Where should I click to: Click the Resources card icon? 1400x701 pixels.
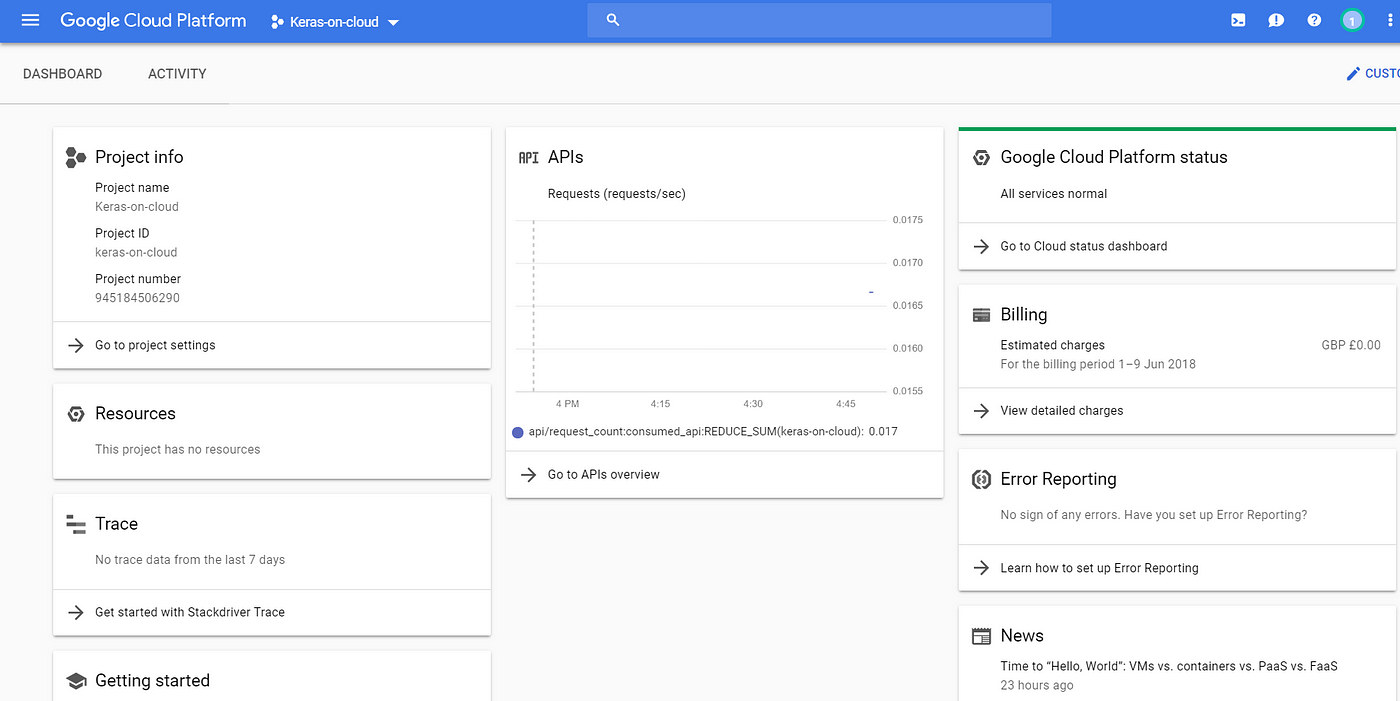coord(75,414)
